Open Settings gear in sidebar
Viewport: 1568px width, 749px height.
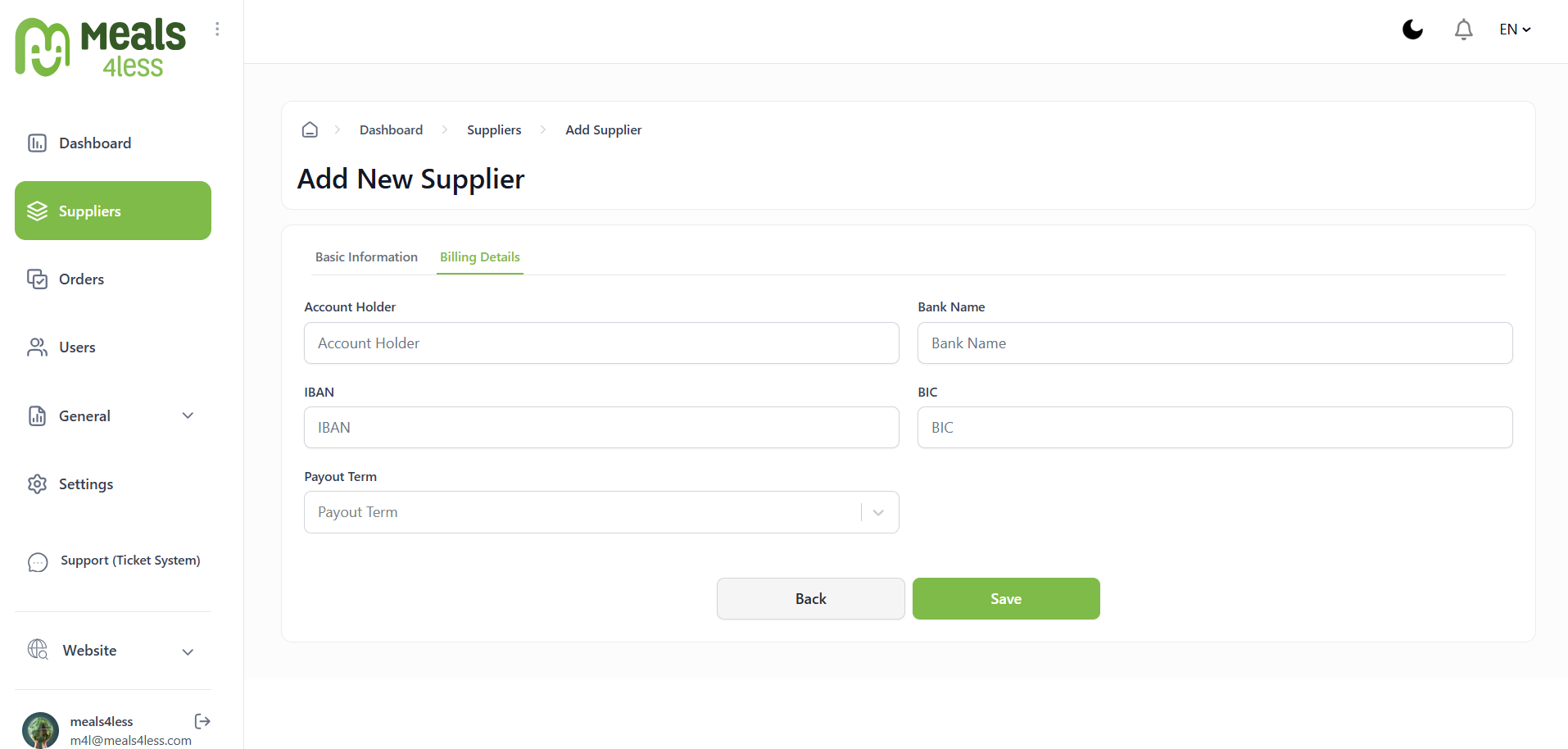coord(37,484)
